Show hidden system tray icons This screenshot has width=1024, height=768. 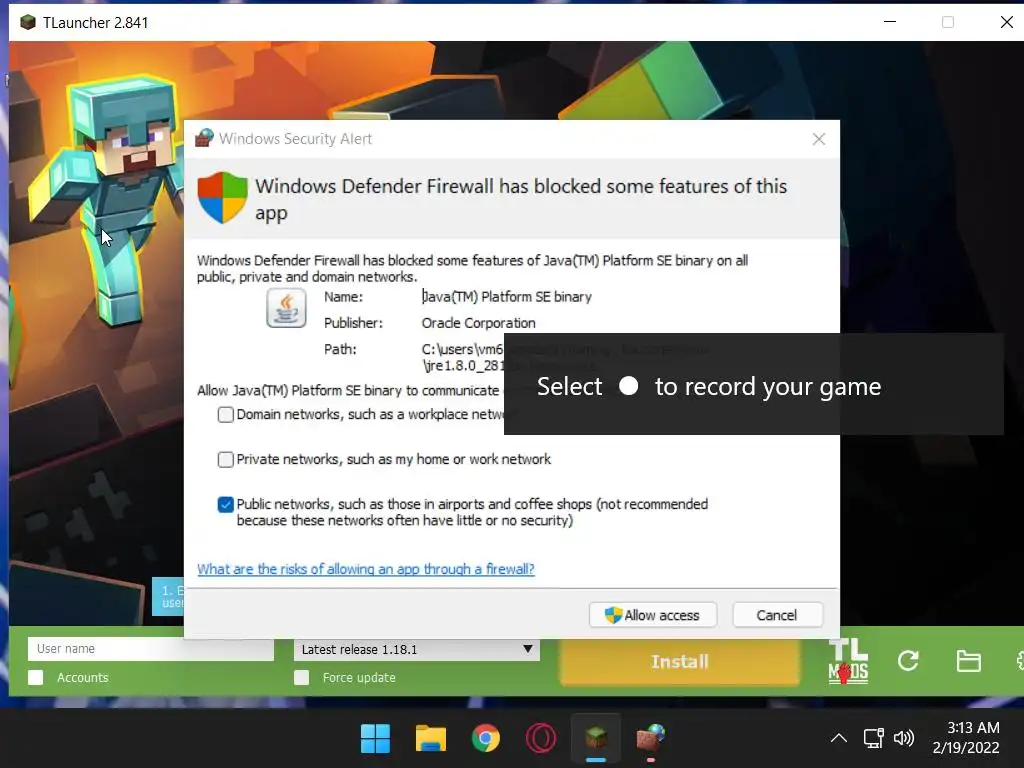tap(839, 739)
